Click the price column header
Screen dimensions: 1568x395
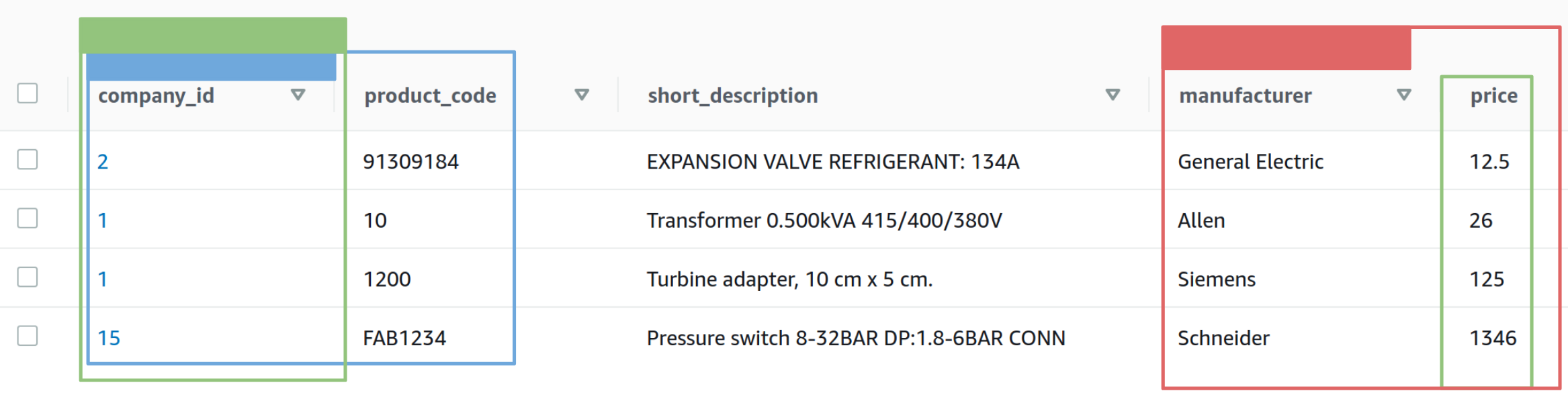(1493, 96)
